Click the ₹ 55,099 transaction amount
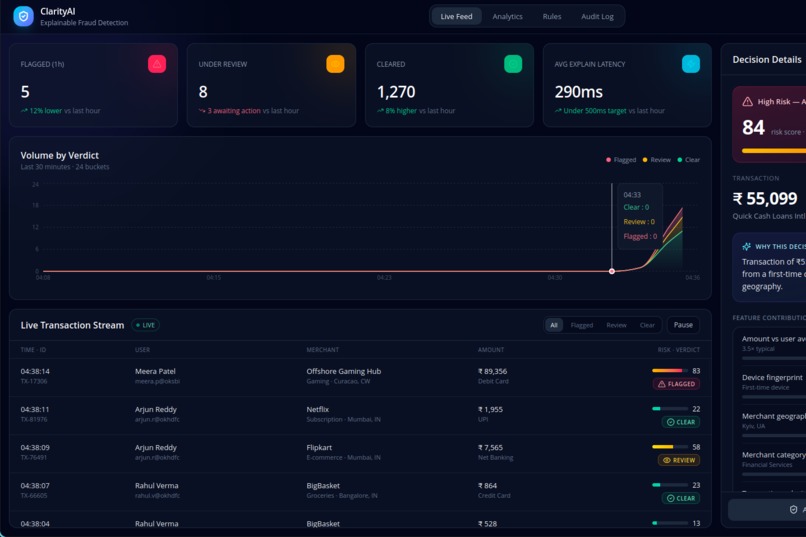 pos(765,198)
